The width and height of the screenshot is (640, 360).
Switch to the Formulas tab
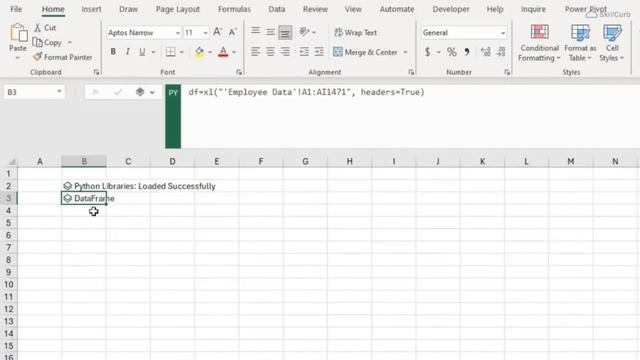pyautogui.click(x=234, y=9)
